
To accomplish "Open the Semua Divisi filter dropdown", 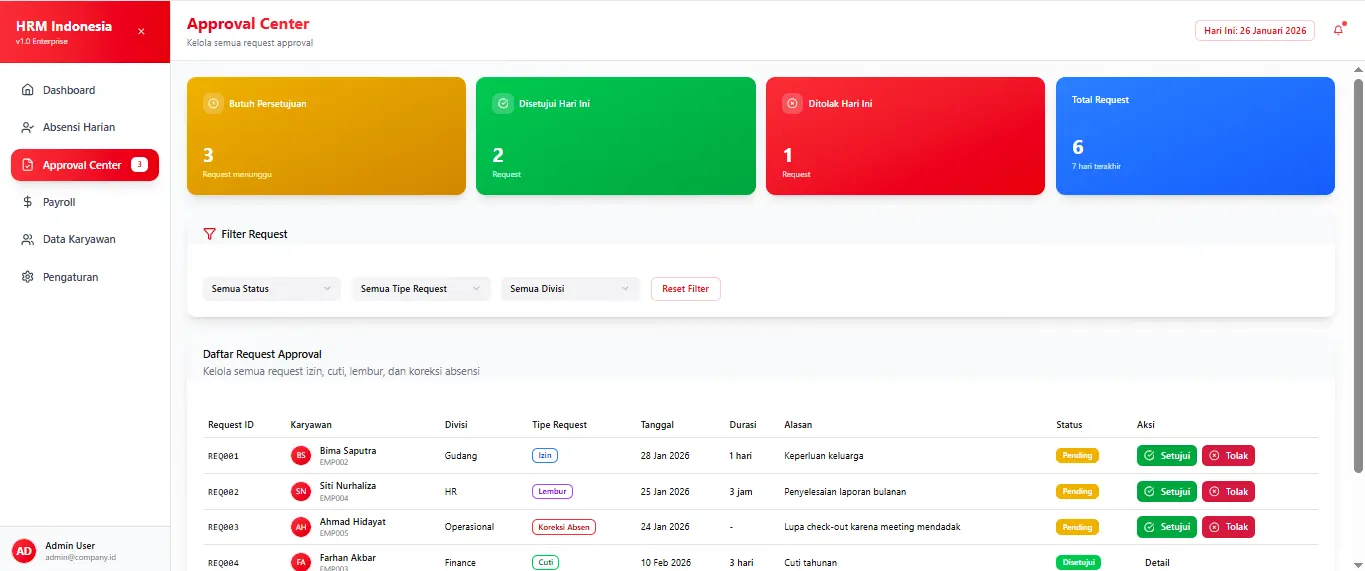I will 570,289.
